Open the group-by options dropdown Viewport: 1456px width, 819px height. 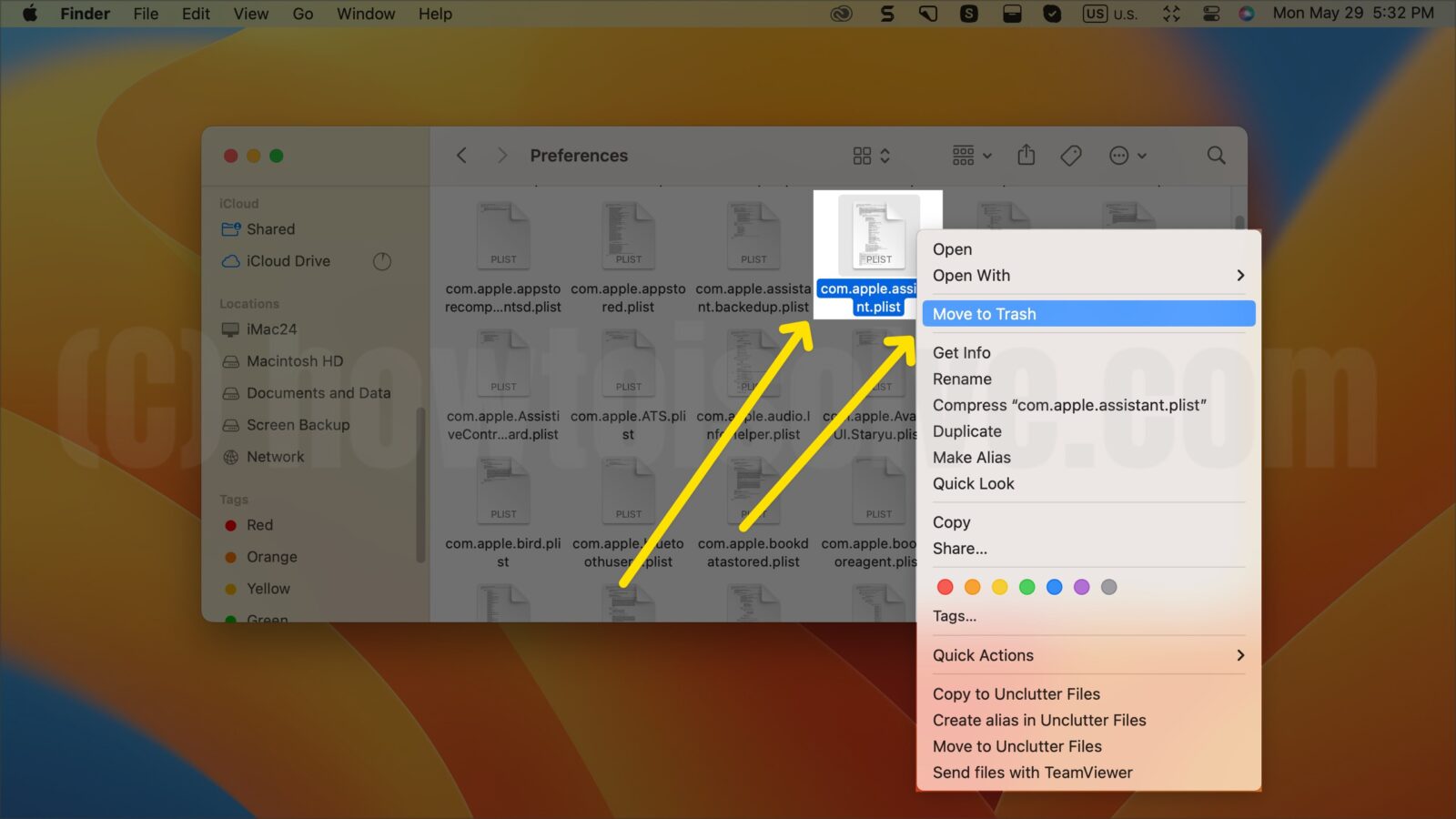(x=972, y=156)
